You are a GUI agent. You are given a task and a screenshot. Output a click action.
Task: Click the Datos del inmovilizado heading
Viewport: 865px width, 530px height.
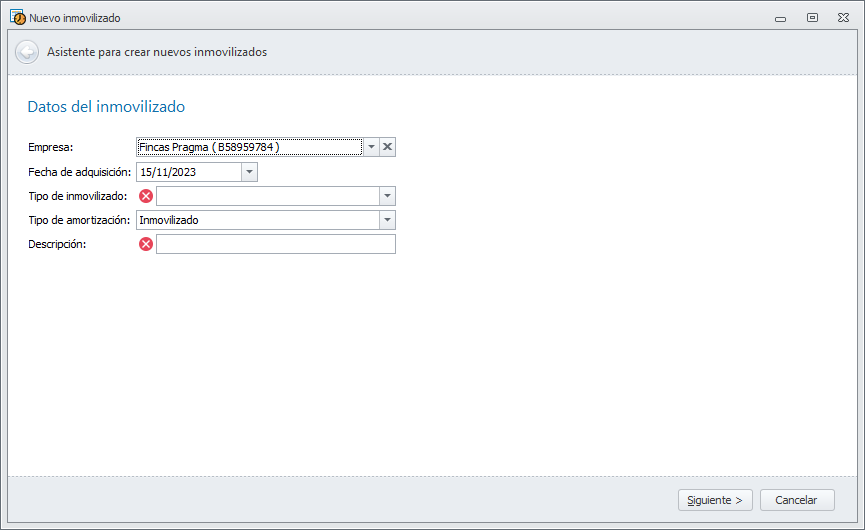tap(106, 106)
